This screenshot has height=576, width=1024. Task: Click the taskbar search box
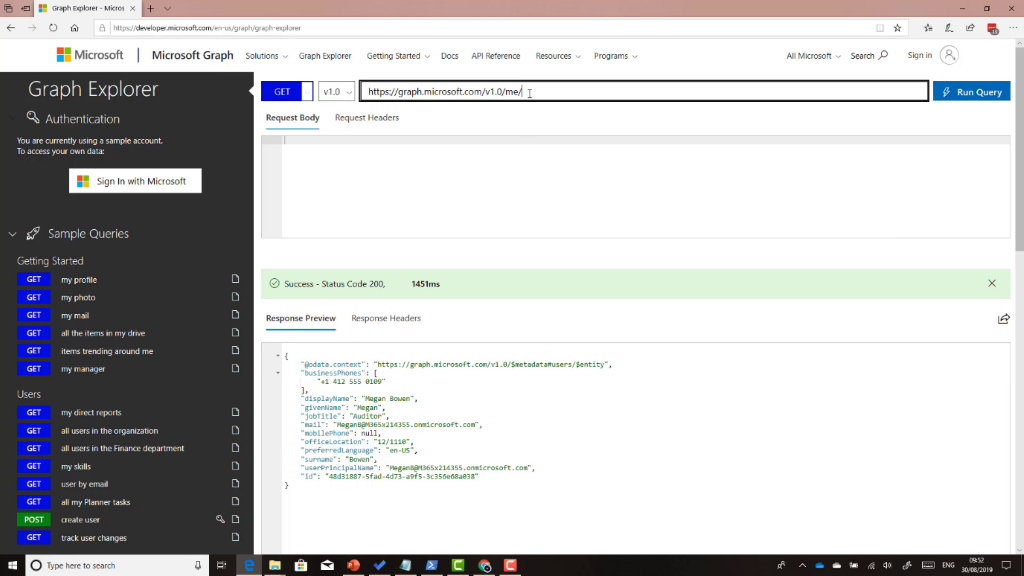117,565
